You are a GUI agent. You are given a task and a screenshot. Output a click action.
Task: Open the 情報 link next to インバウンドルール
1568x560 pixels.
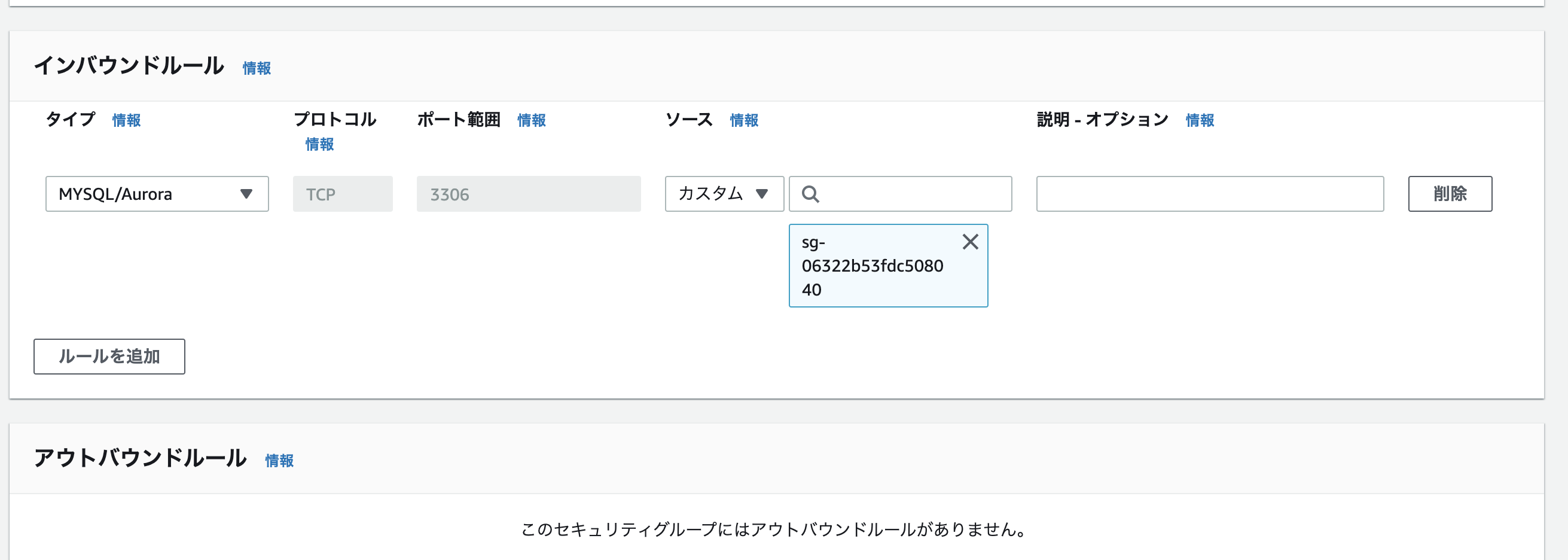pos(256,68)
